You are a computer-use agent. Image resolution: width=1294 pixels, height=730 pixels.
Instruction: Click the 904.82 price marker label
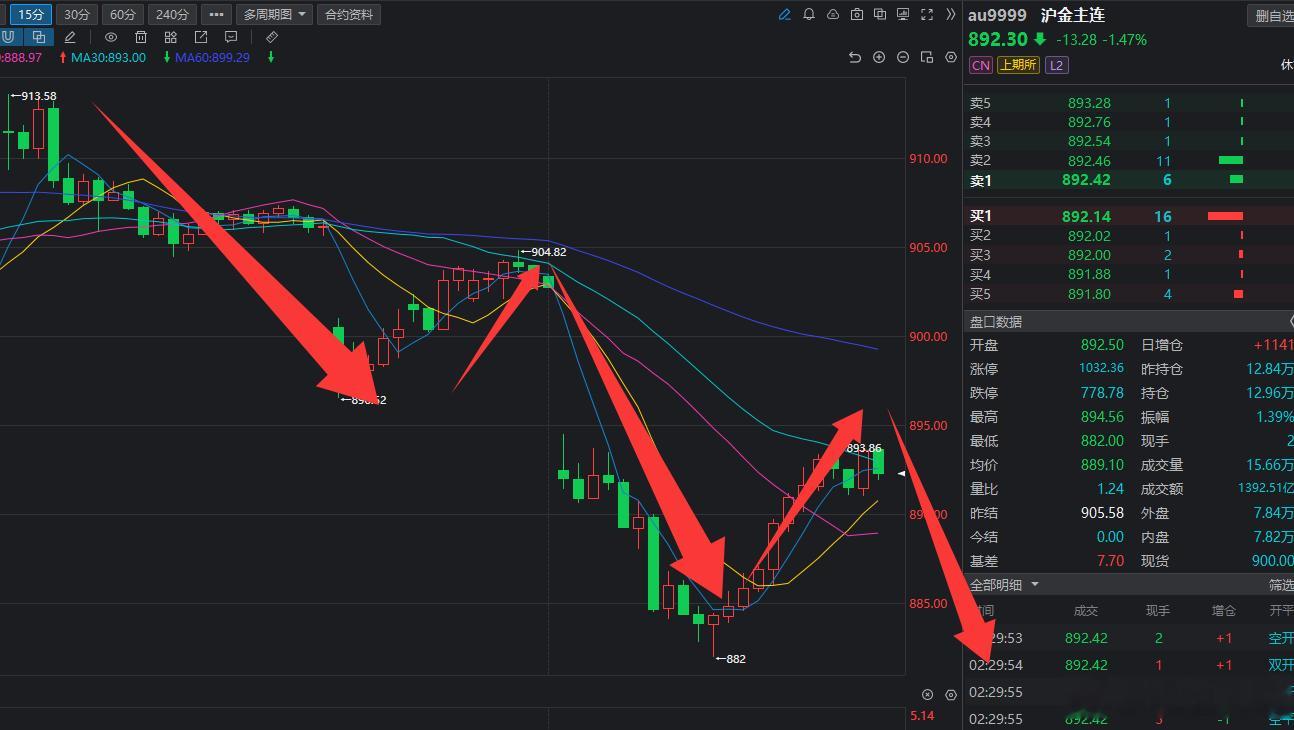coord(544,252)
